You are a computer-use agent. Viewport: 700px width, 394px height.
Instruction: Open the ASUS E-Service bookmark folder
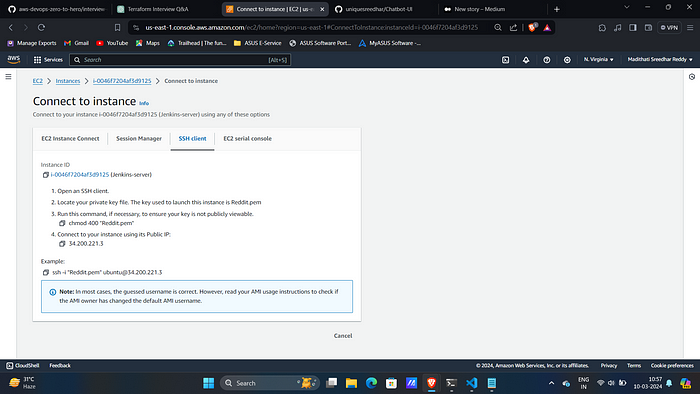pos(258,43)
